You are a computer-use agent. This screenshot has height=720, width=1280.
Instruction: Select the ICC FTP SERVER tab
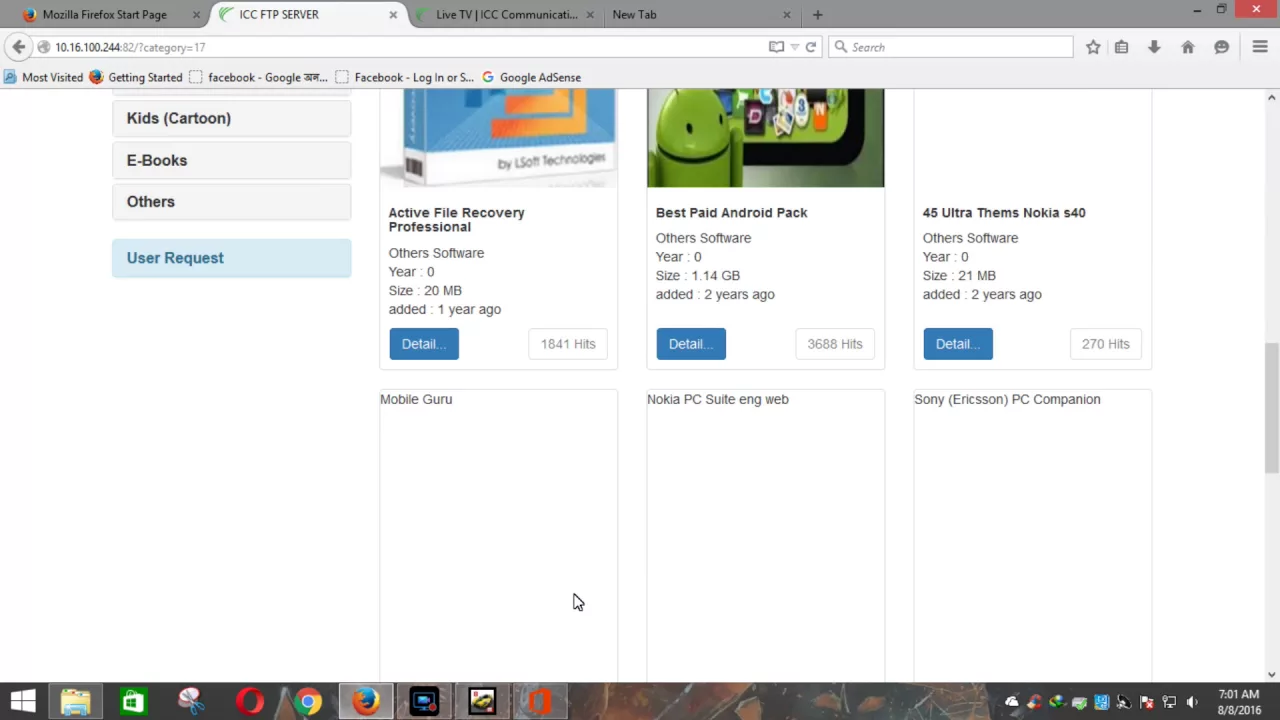click(310, 15)
